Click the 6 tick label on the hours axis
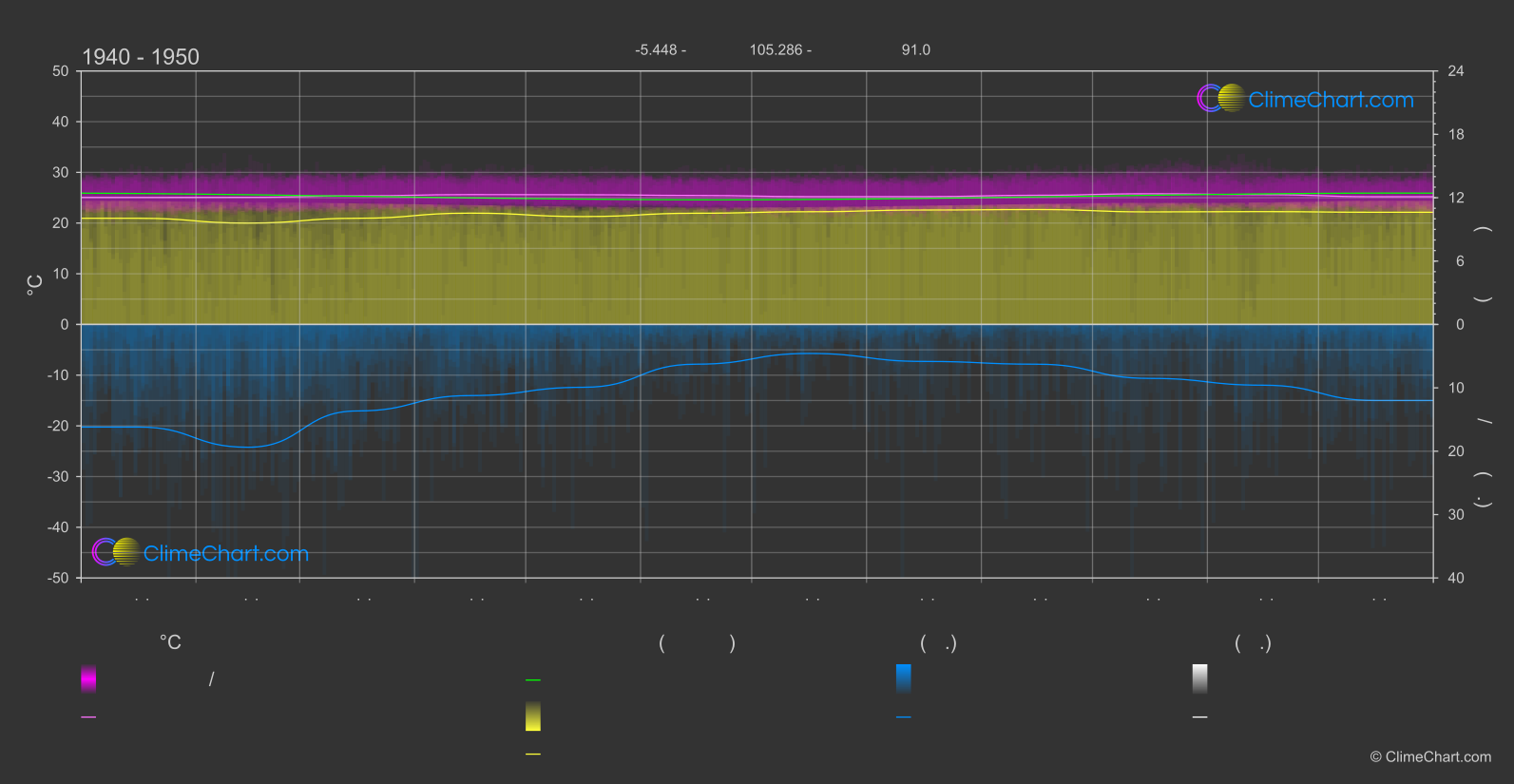This screenshot has height=784, width=1514. [x=1460, y=260]
